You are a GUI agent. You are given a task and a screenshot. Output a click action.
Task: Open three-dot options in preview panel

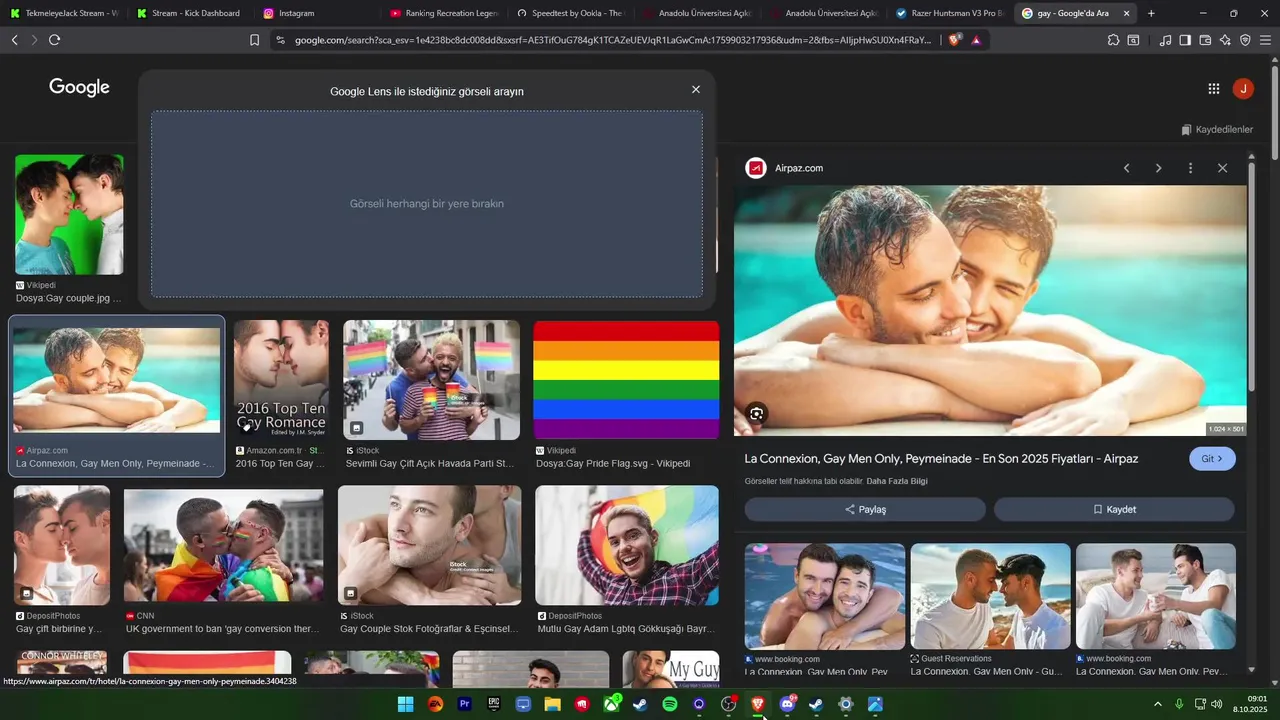click(x=1190, y=168)
